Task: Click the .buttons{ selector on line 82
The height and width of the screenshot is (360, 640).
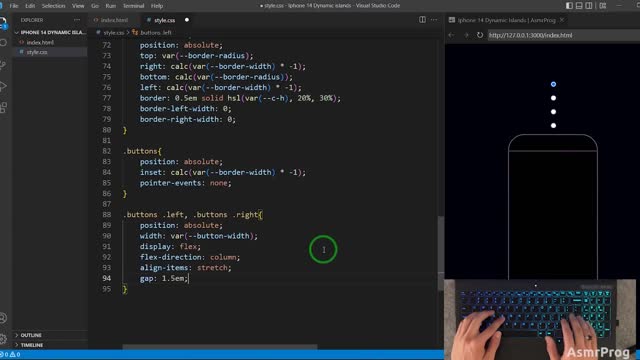Action: [x=142, y=151]
